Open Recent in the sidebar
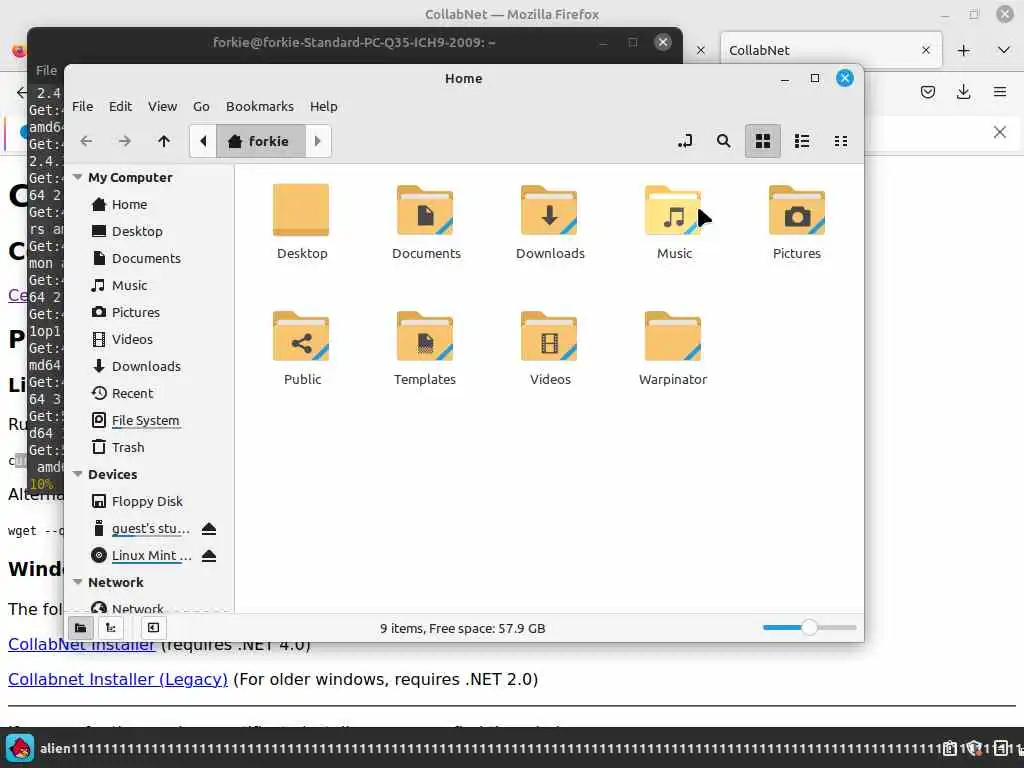The height and width of the screenshot is (768, 1024). pos(132,393)
